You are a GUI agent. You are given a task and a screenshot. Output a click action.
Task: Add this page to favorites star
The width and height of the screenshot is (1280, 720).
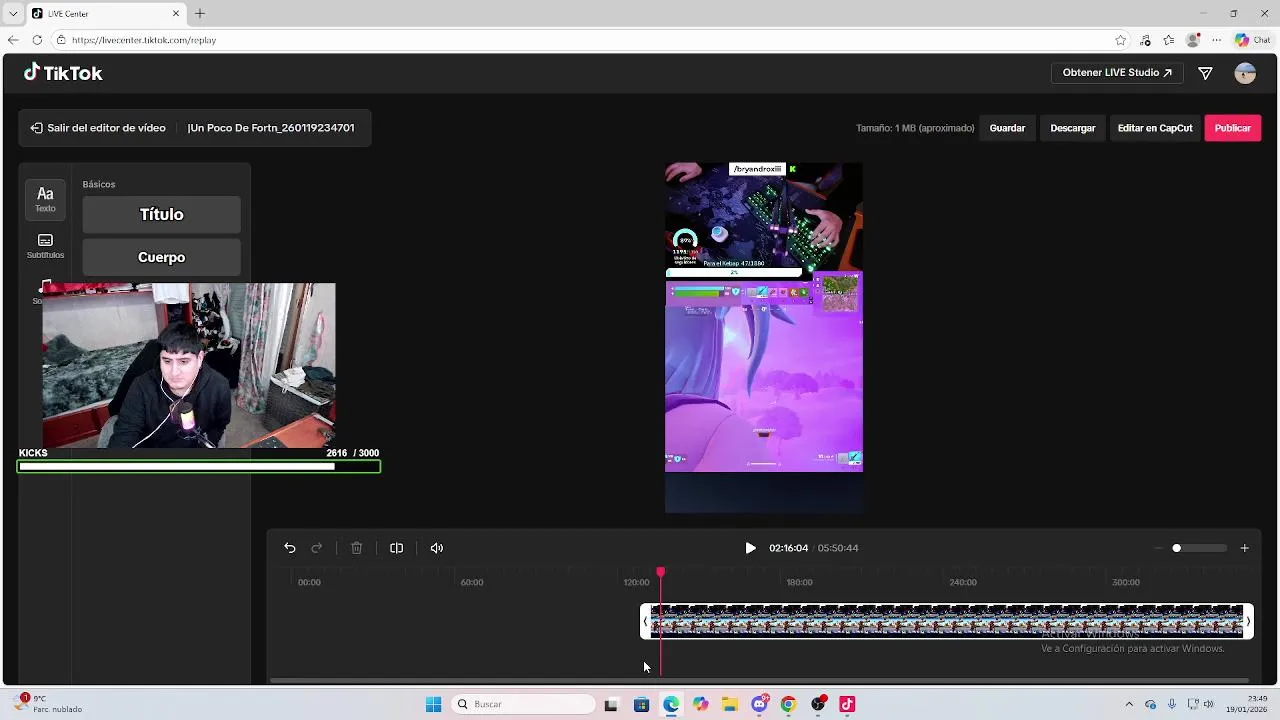click(x=1121, y=40)
